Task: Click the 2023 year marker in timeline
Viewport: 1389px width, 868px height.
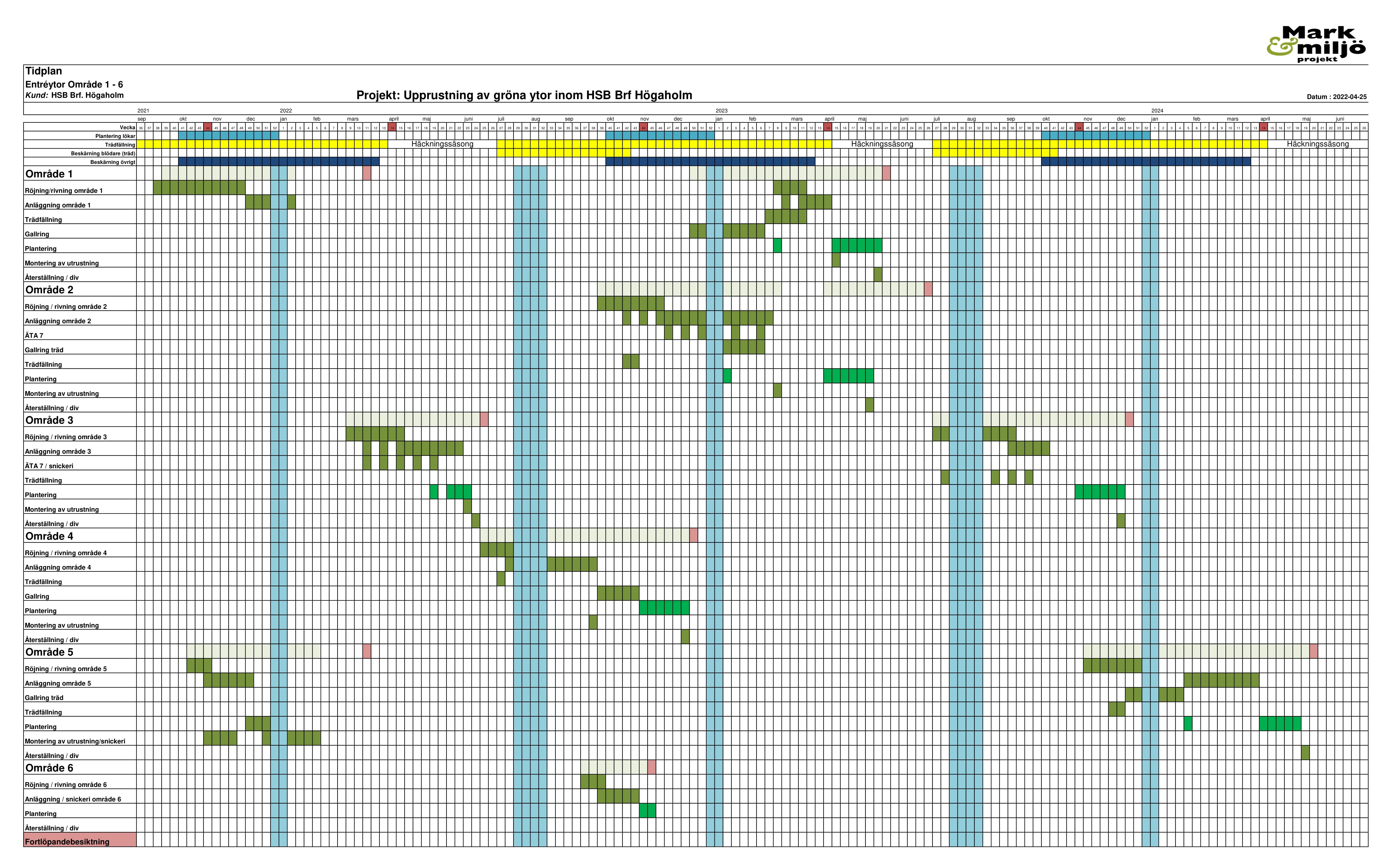Action: [x=721, y=111]
